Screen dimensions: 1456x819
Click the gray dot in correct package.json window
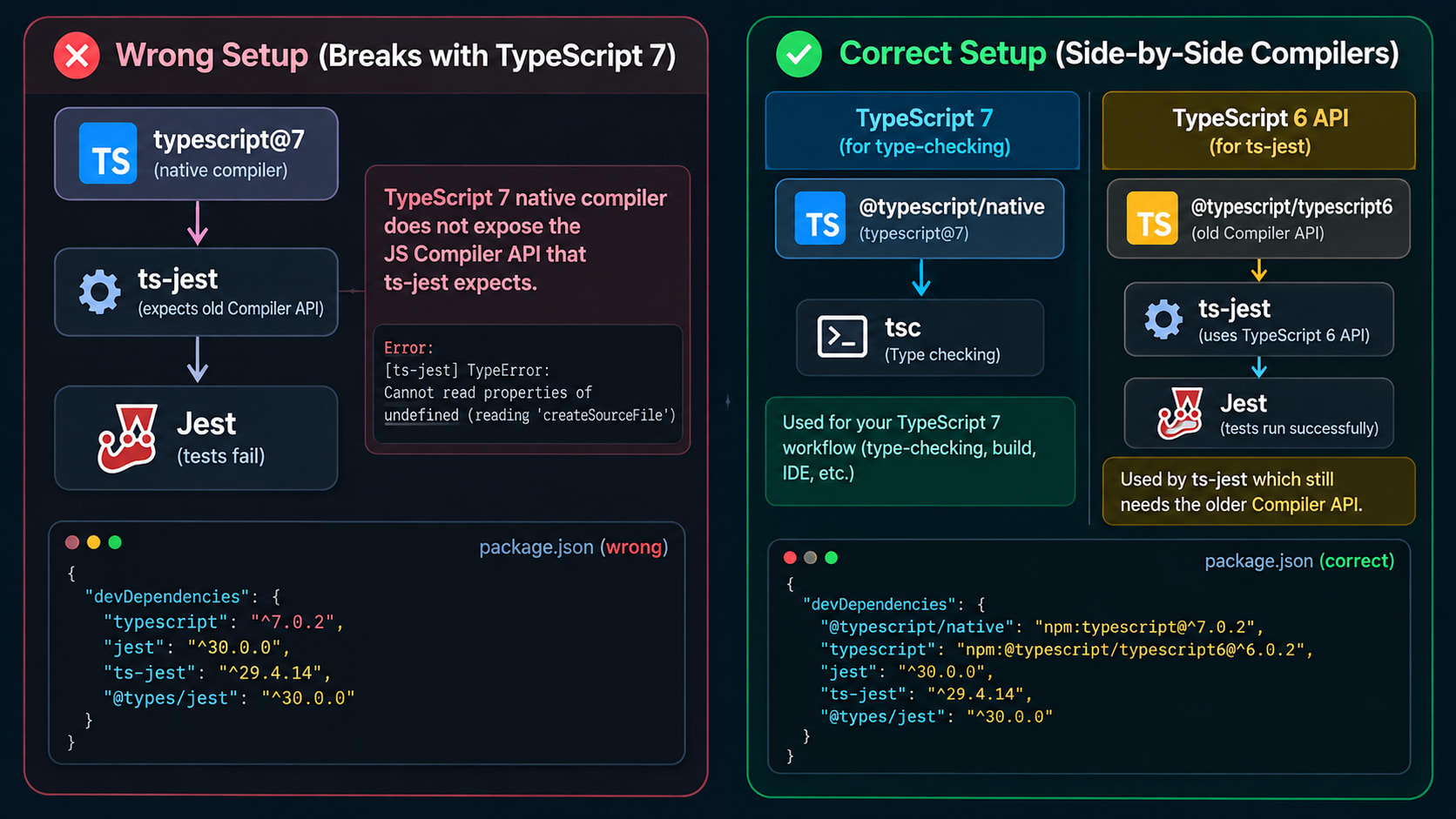click(811, 558)
